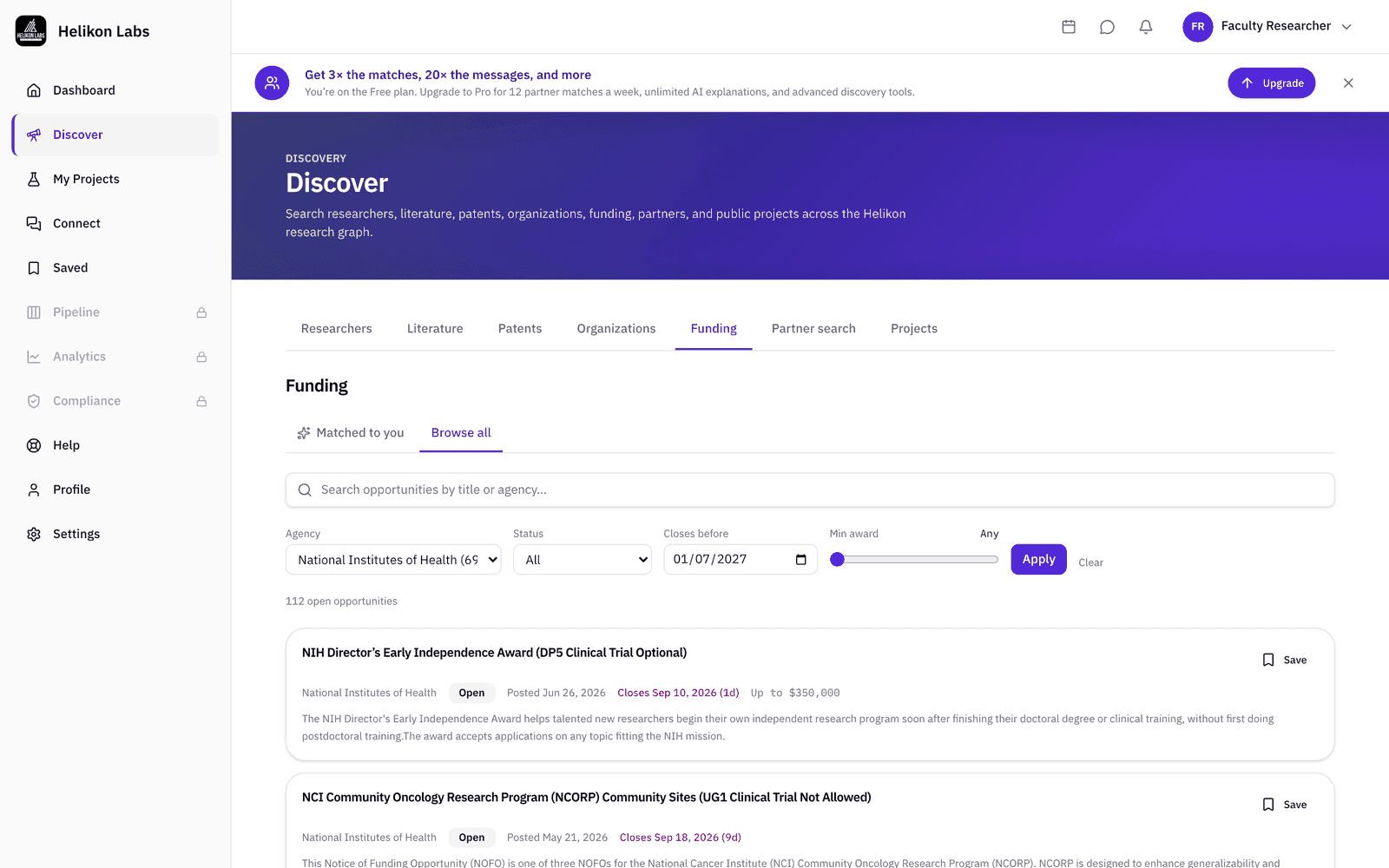The width and height of the screenshot is (1389, 868).
Task: Open the date picker calendar icon
Action: (x=800, y=560)
